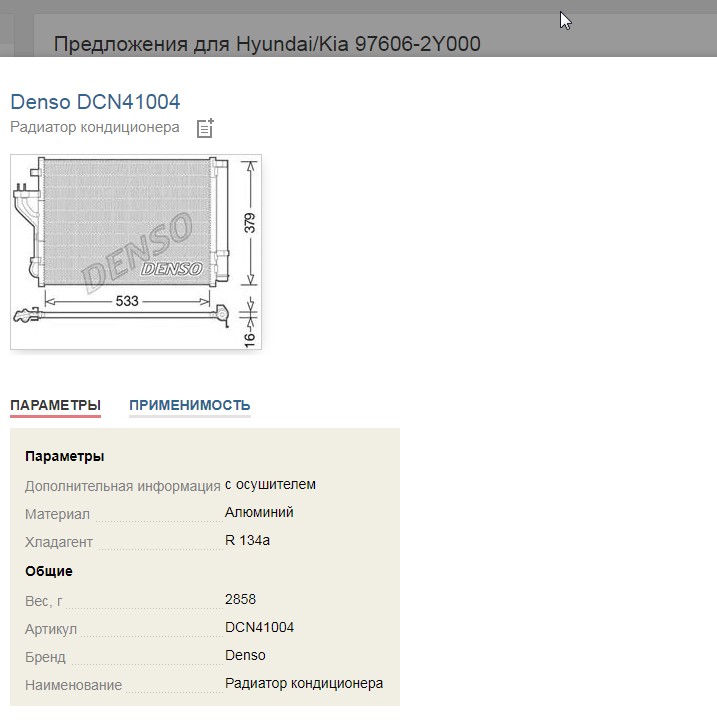Select the value R 134a
Image resolution: width=717 pixels, height=721 pixels.
point(247,540)
